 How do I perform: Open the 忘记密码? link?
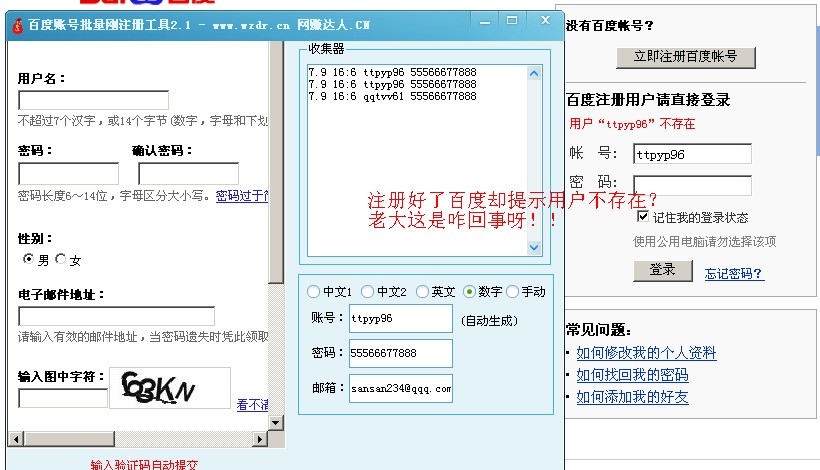coord(733,273)
